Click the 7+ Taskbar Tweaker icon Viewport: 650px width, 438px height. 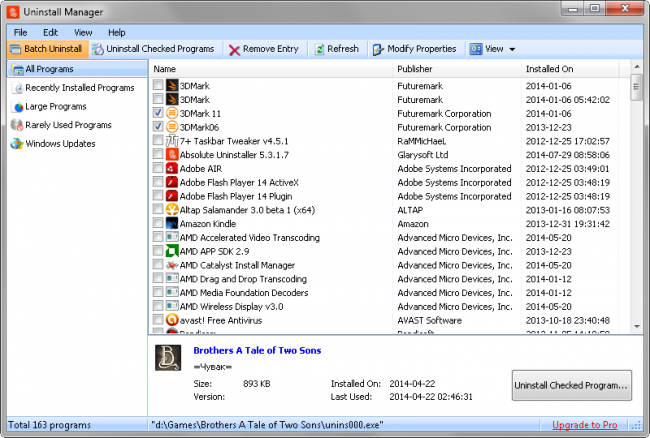tap(172, 140)
